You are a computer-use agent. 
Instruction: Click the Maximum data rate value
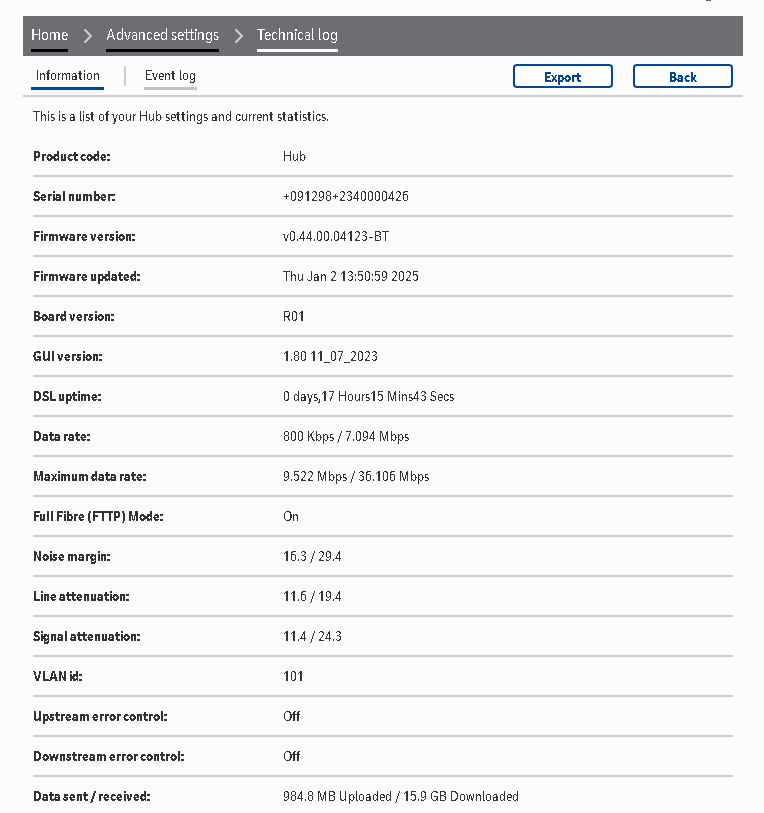[356, 477]
